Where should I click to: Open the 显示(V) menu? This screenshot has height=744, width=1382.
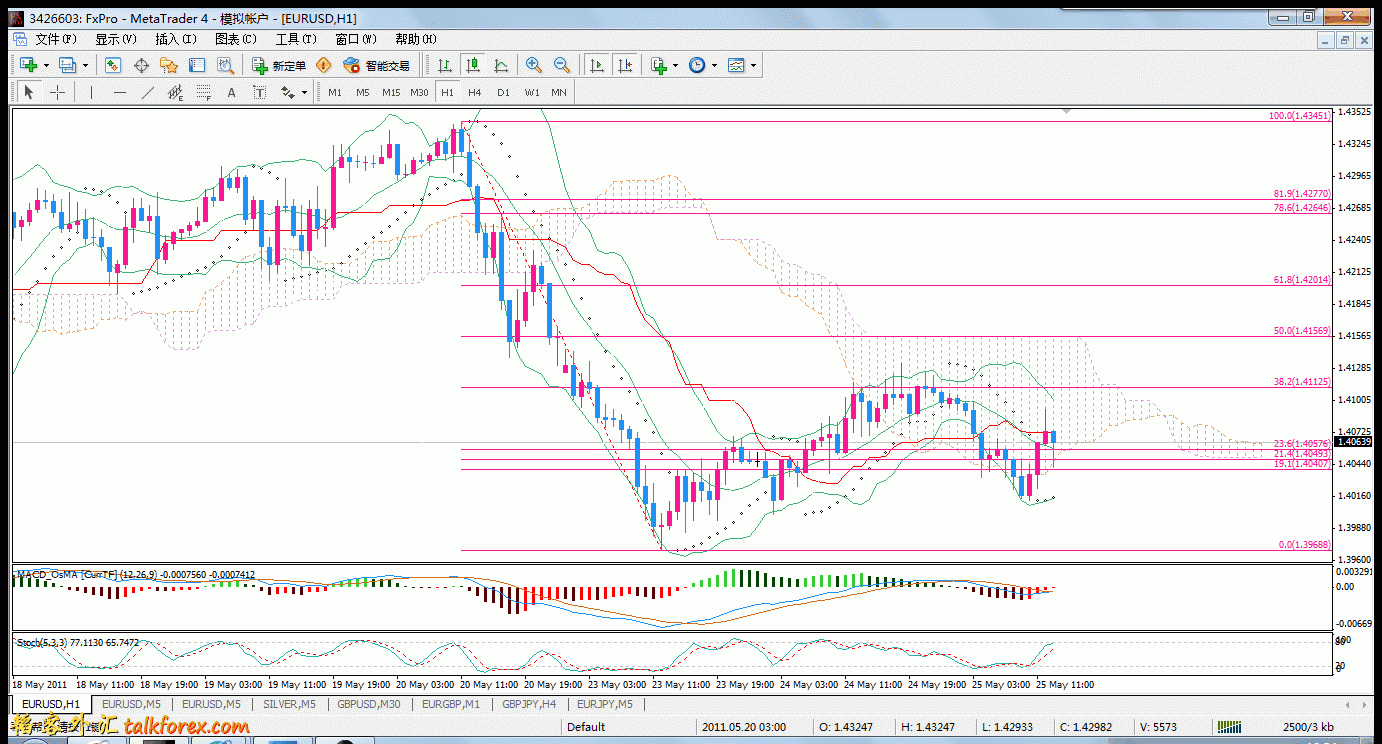click(x=116, y=39)
